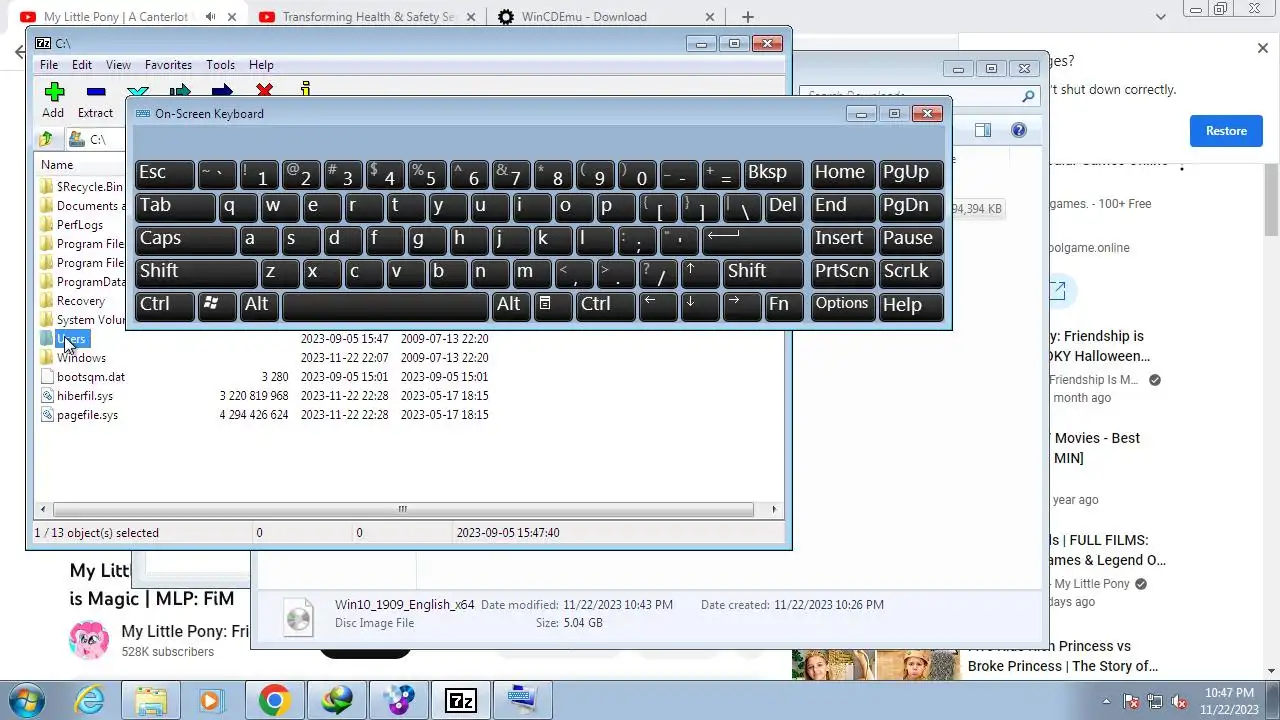Click the up-folder icon beside the address bar

point(46,139)
